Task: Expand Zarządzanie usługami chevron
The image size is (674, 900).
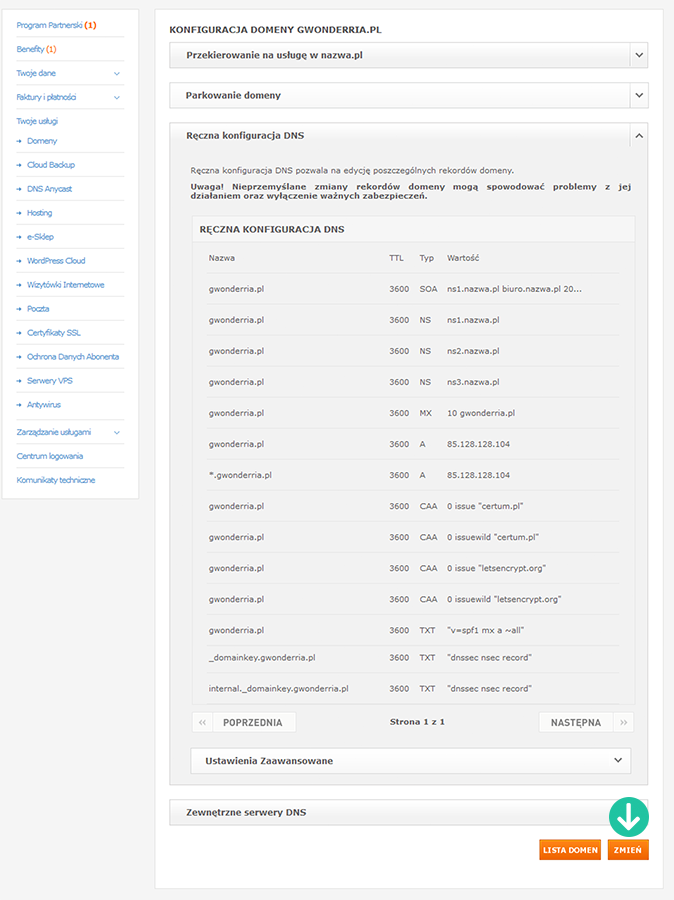Action: [117, 433]
